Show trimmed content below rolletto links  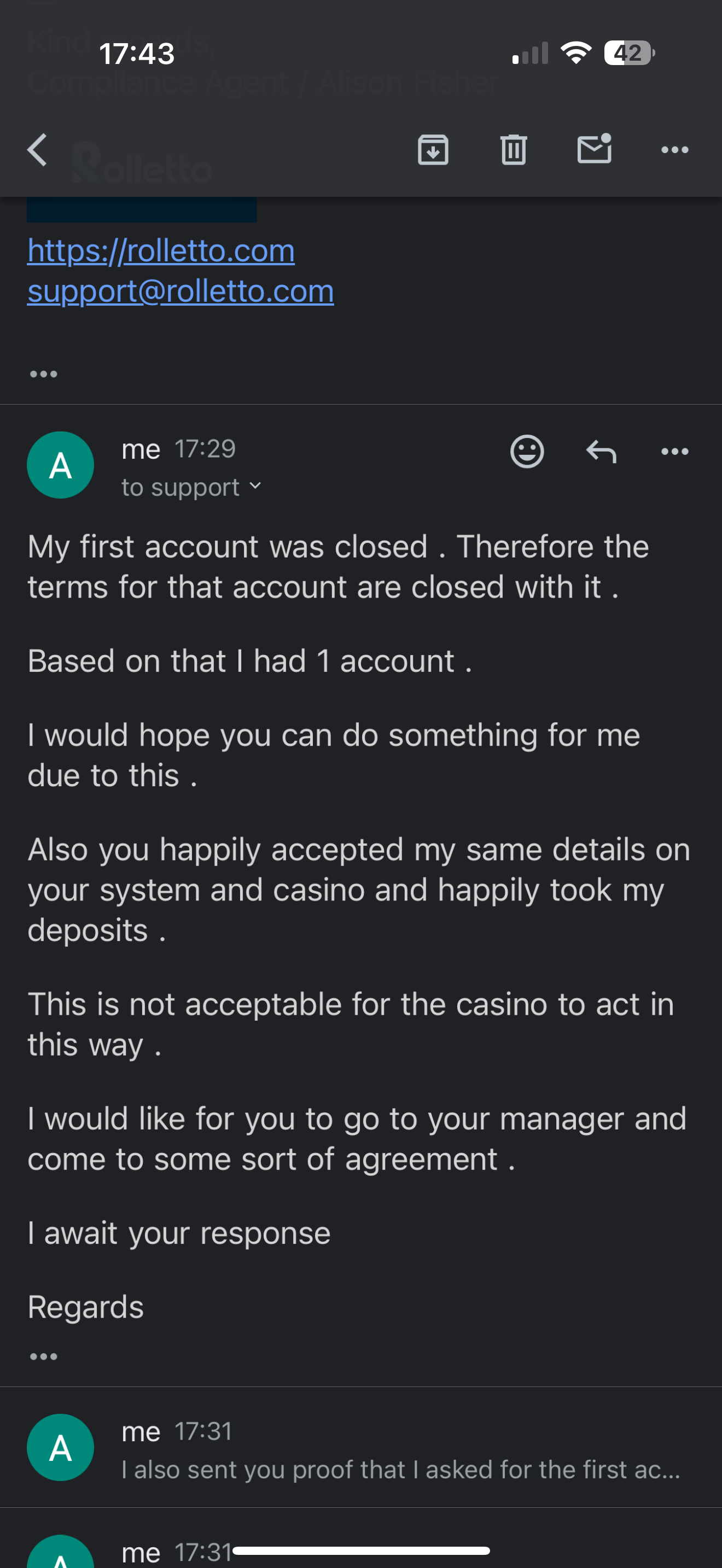click(44, 374)
